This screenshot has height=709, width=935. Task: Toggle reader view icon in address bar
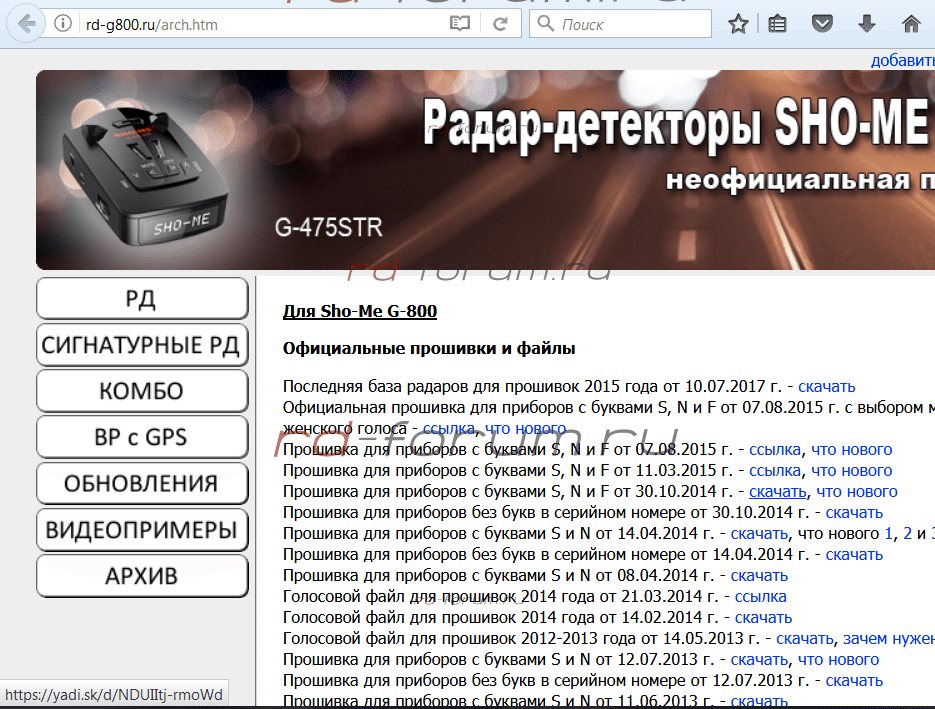pyautogui.click(x=460, y=24)
